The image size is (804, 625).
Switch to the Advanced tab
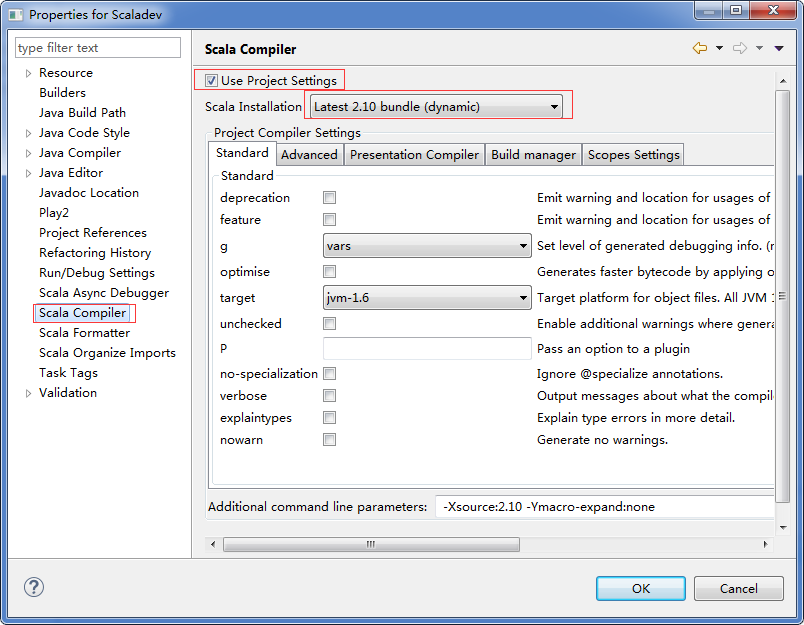point(309,155)
